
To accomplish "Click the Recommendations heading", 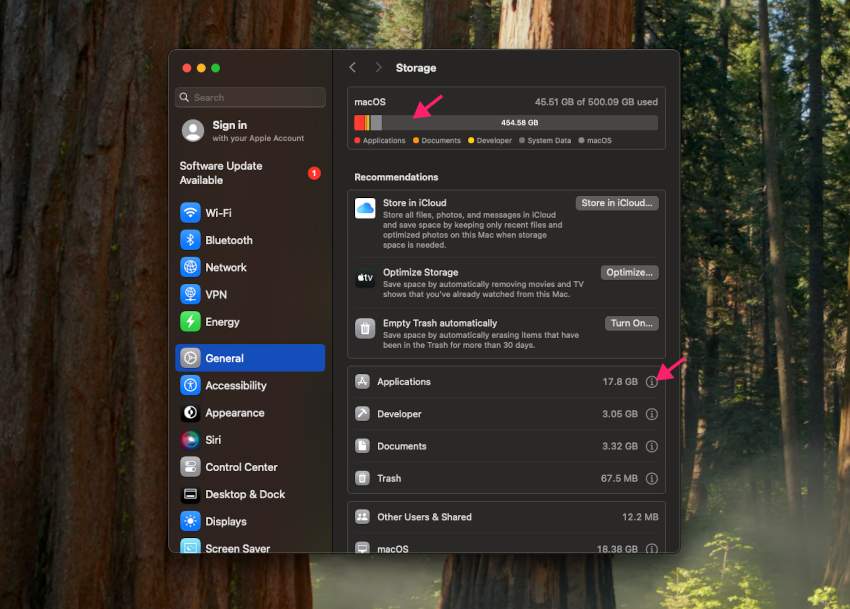I will tap(396, 177).
